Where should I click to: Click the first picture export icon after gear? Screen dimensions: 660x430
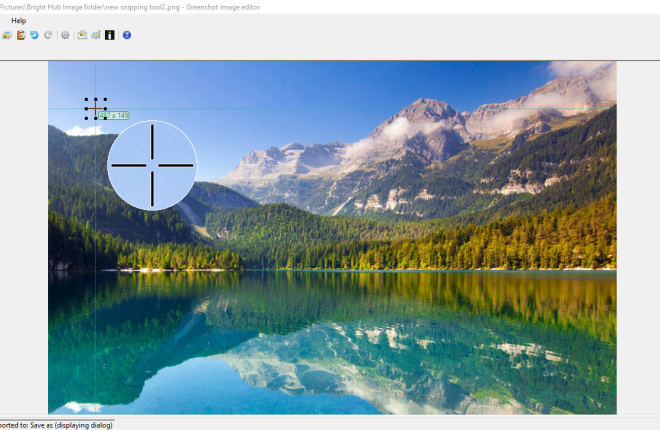(82, 35)
